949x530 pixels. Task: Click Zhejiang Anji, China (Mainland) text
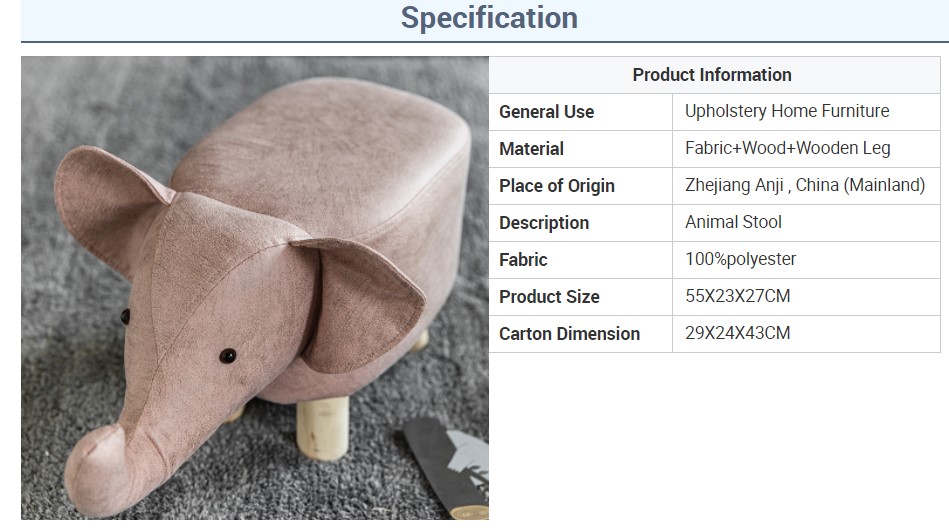[805, 185]
